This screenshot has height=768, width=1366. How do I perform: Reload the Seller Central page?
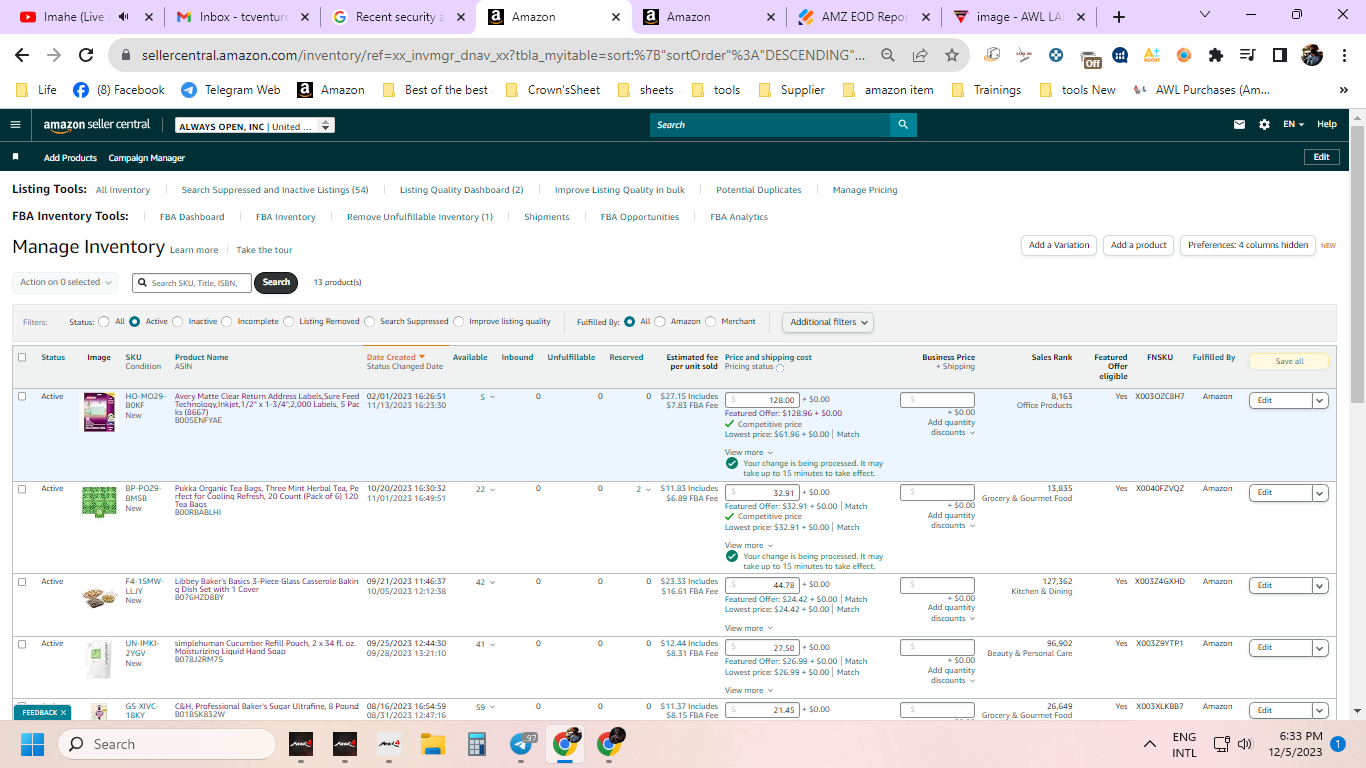(x=86, y=55)
